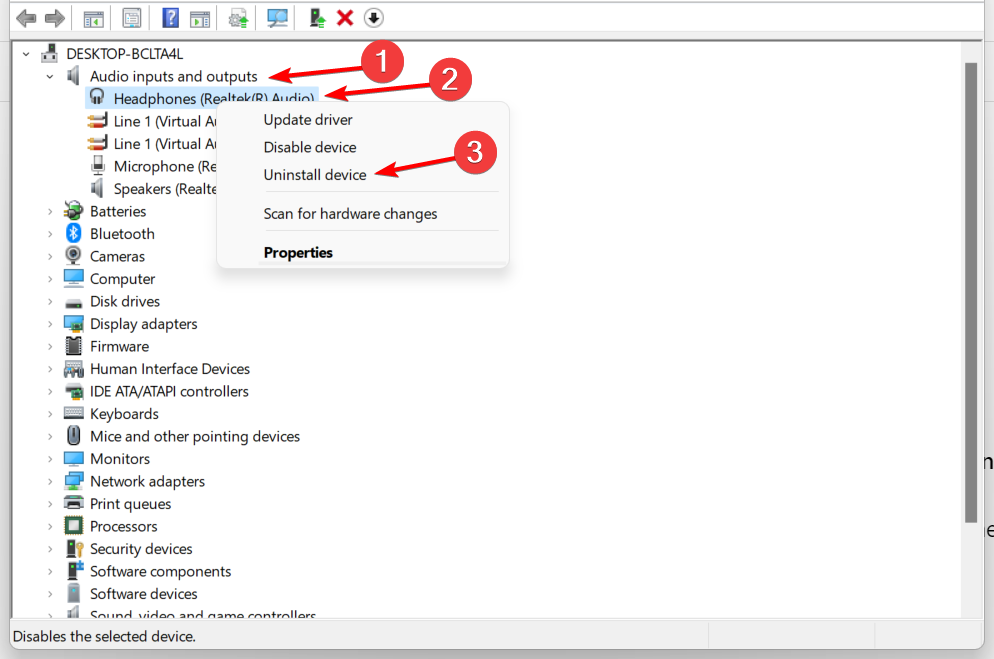Image resolution: width=994 pixels, height=659 pixels.
Task: Expand the Keyboards category
Action: coord(50,414)
